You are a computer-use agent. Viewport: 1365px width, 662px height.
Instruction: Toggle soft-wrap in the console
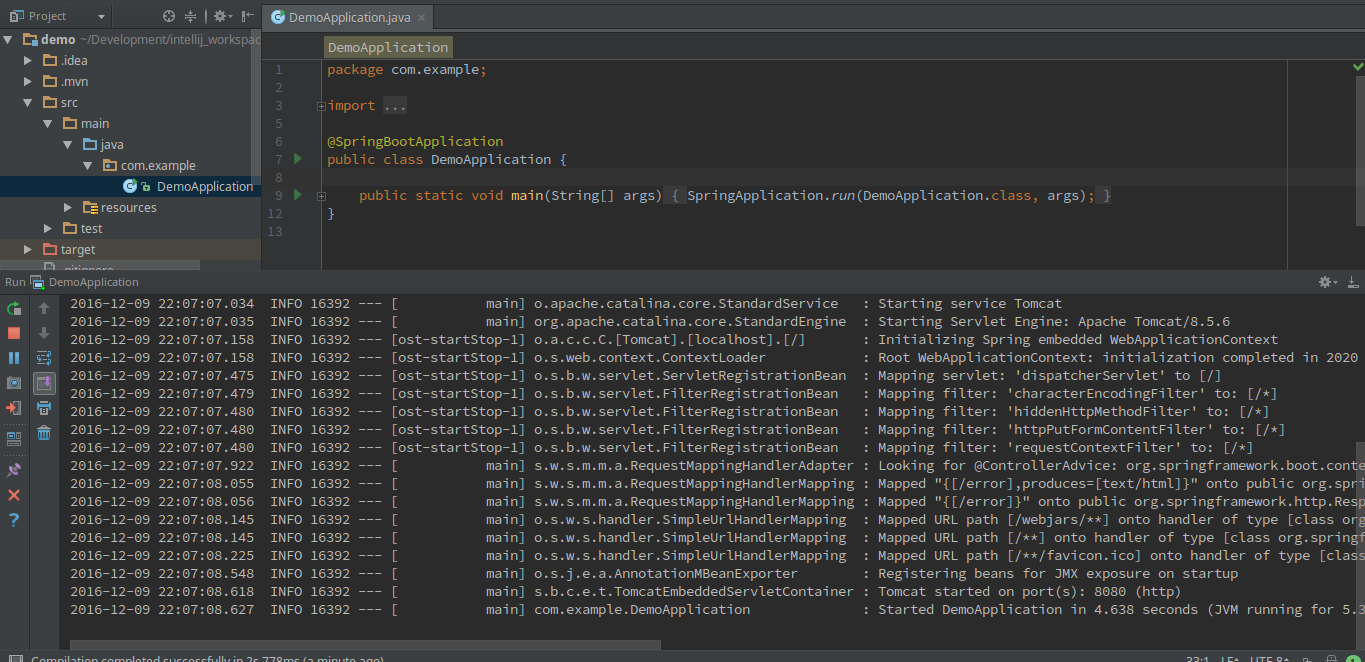coord(44,356)
